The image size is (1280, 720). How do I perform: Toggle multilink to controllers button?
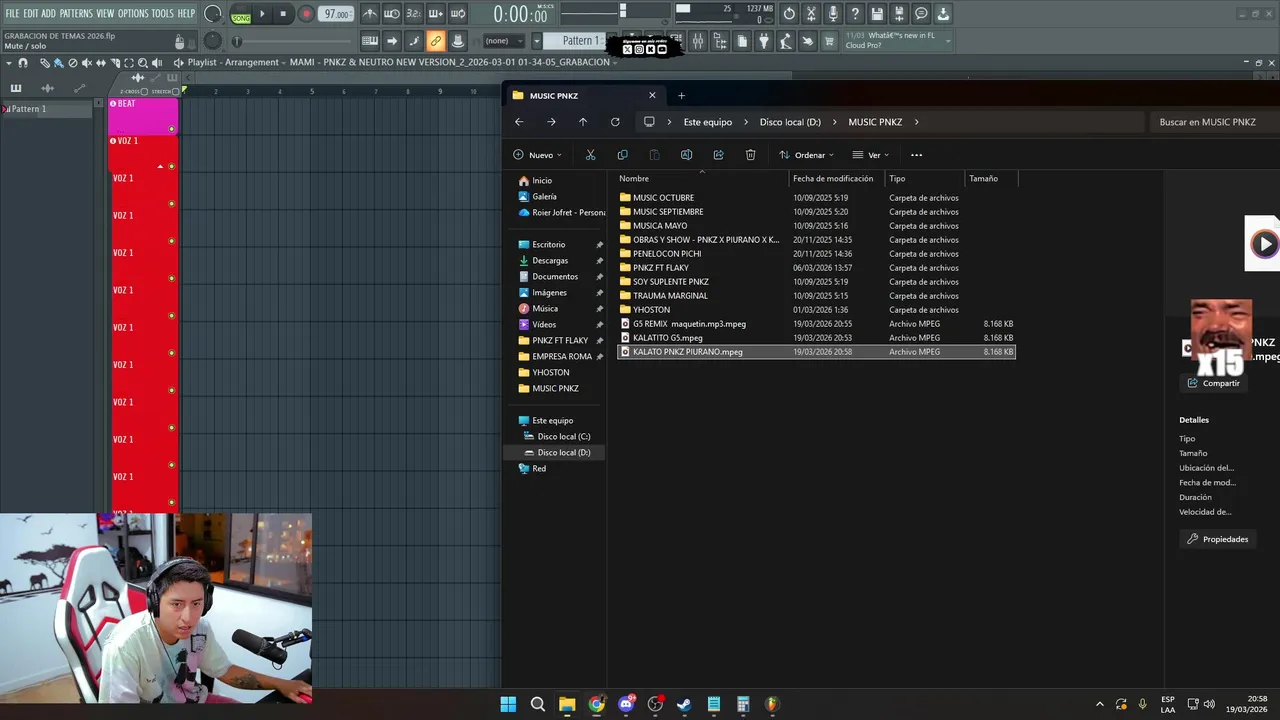458,41
